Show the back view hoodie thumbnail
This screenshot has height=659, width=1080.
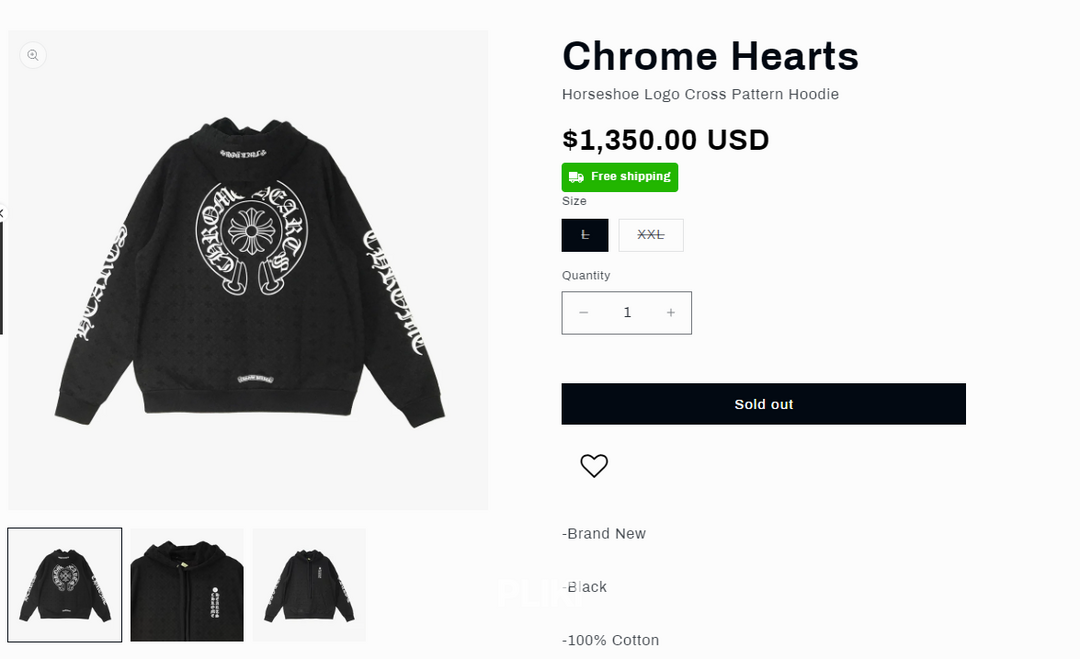tap(65, 584)
